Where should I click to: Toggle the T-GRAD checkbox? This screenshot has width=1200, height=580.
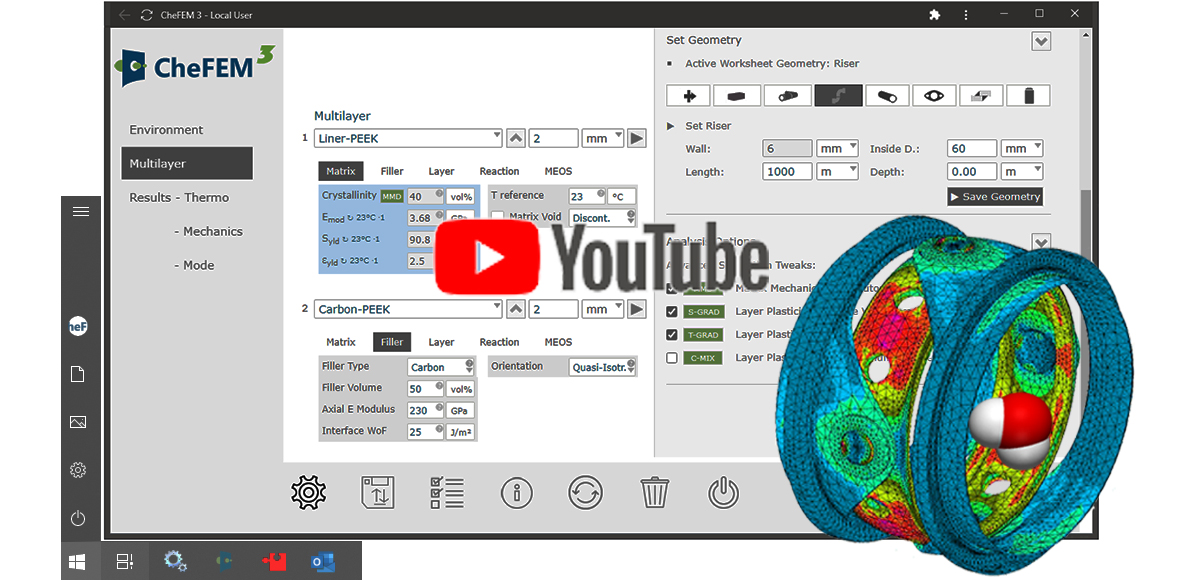pyautogui.click(x=672, y=334)
